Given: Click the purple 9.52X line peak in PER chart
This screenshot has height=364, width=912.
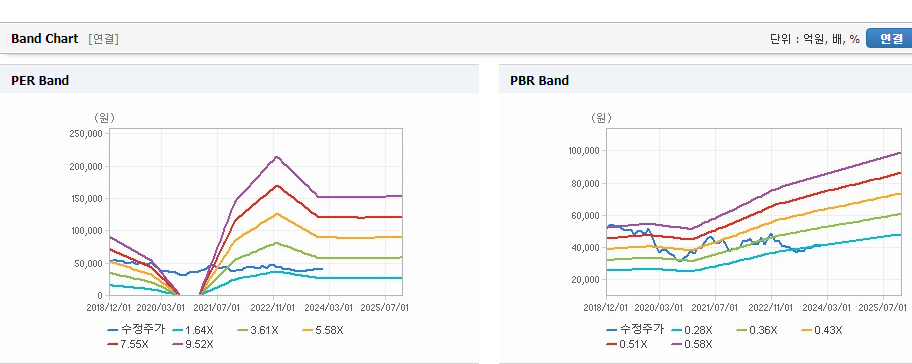Looking at the screenshot, I should click(x=277, y=157).
